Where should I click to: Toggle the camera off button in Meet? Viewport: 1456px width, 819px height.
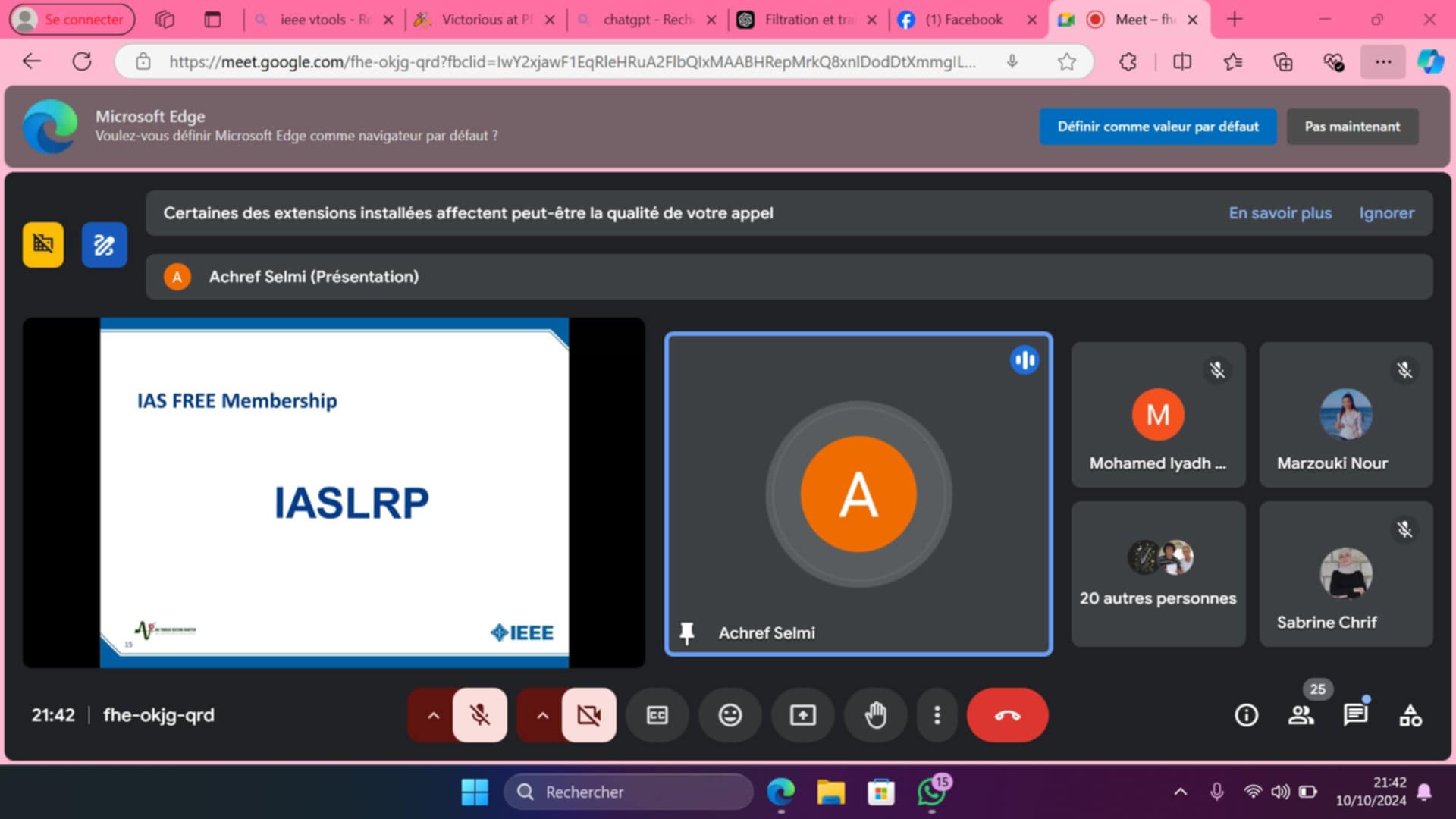click(588, 715)
